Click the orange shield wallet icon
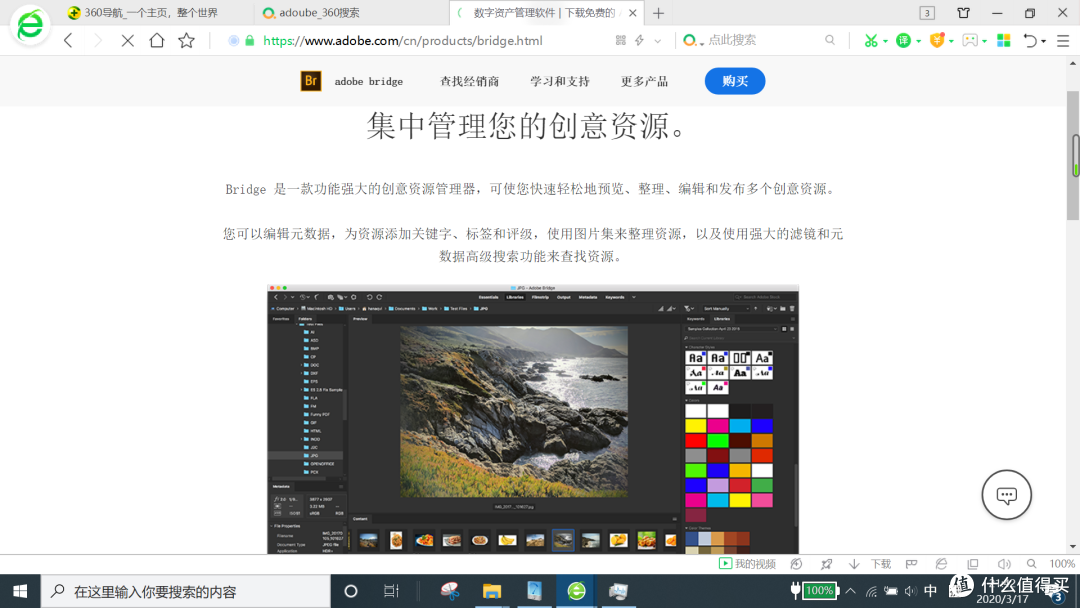 tap(937, 41)
